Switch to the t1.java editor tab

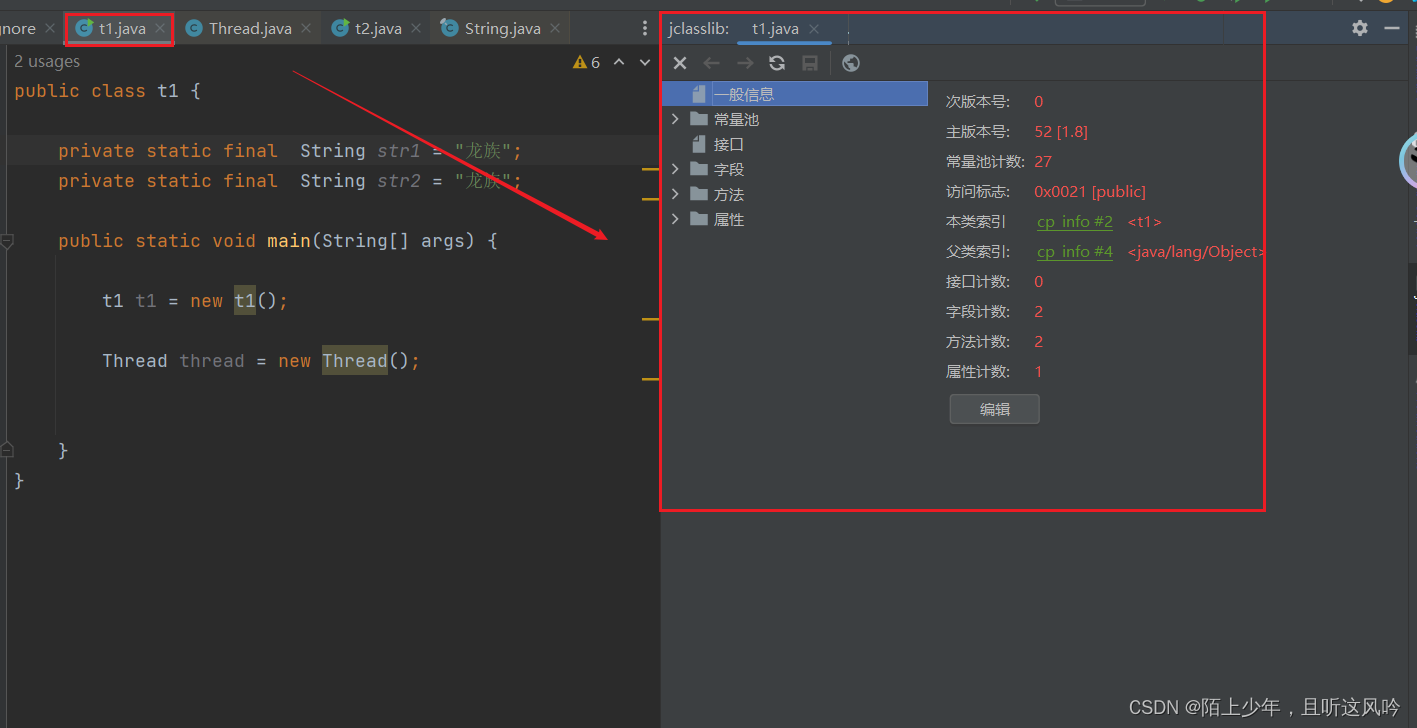point(122,29)
